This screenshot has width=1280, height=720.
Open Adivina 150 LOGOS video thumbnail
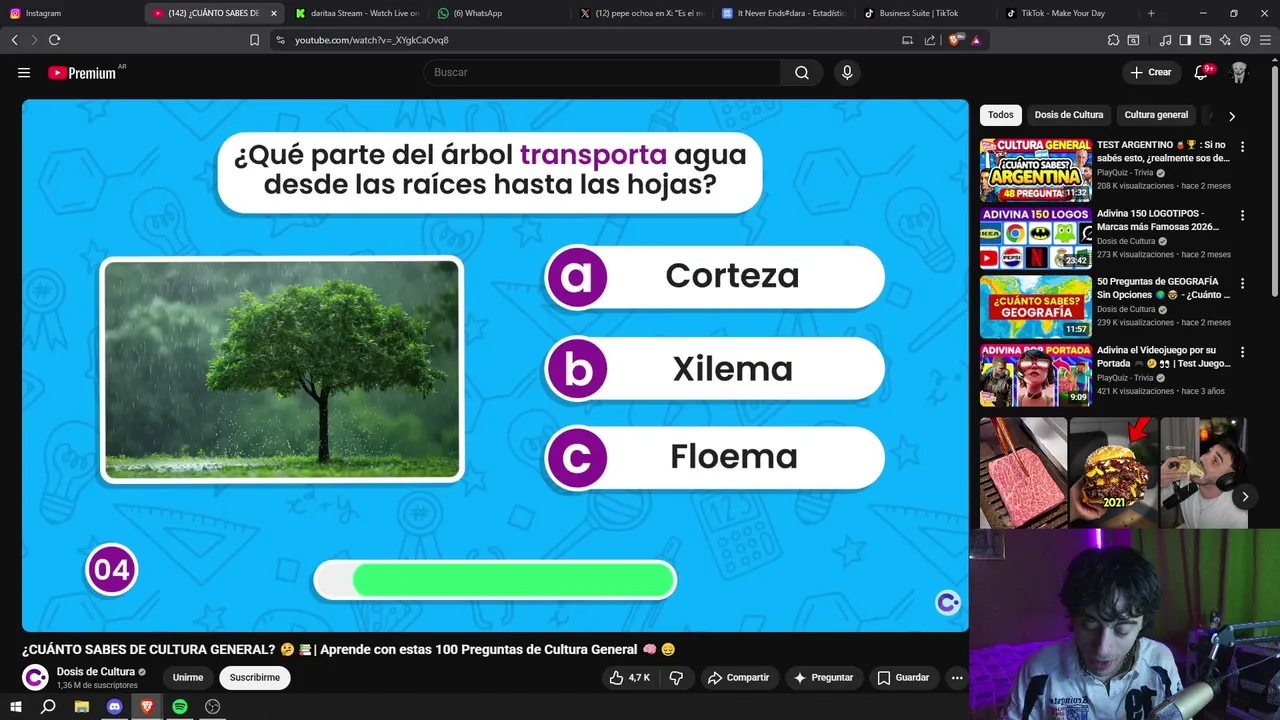coord(1036,238)
